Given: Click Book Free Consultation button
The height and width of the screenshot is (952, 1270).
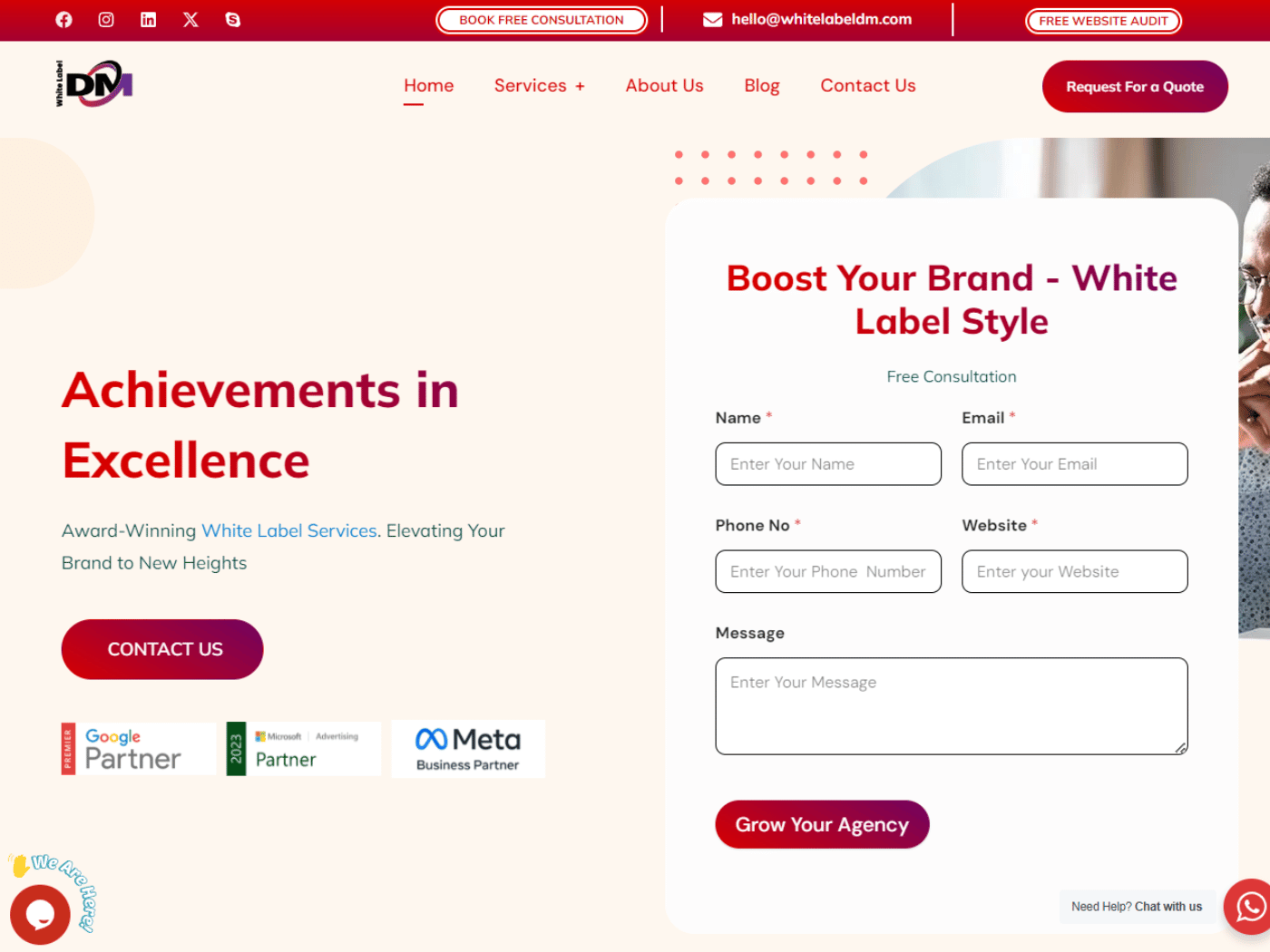Looking at the screenshot, I should click(x=542, y=20).
